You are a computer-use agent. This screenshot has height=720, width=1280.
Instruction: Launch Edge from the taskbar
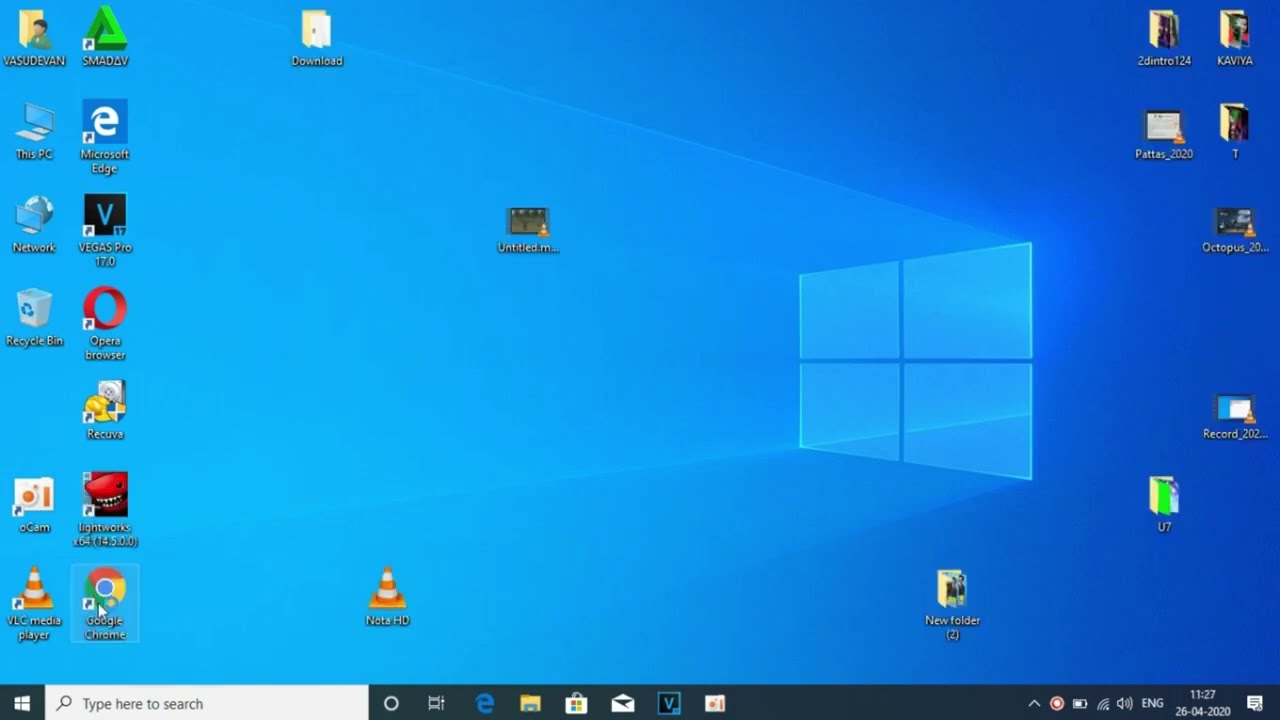click(485, 703)
